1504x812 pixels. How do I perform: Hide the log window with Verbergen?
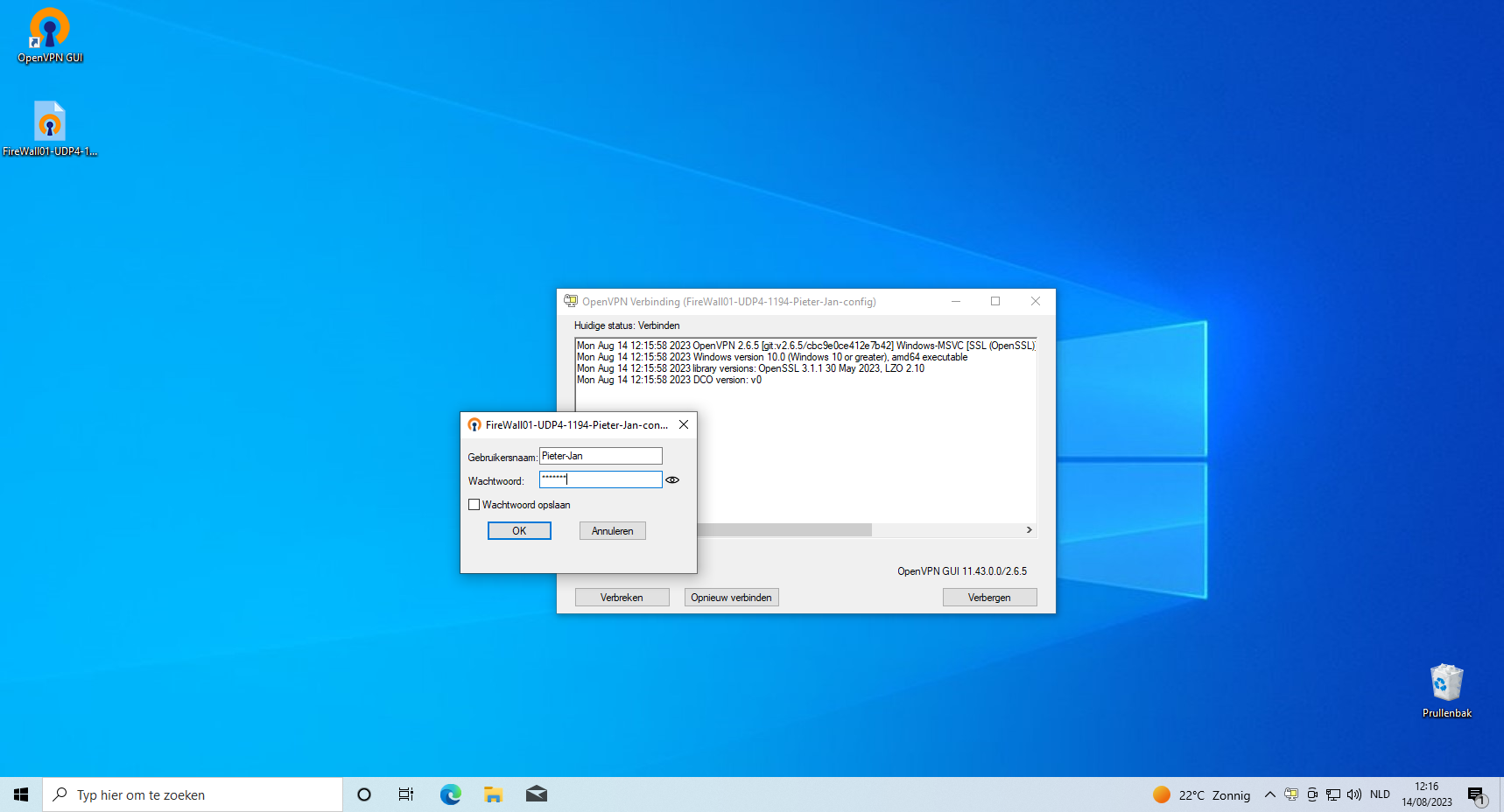click(989, 598)
